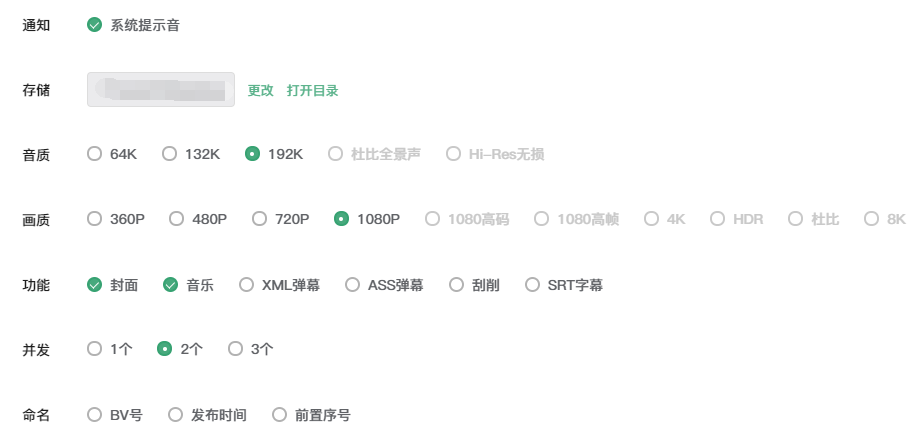Screen dimensions: 924x445
Task: Click the storage path field
Action: (161, 90)
